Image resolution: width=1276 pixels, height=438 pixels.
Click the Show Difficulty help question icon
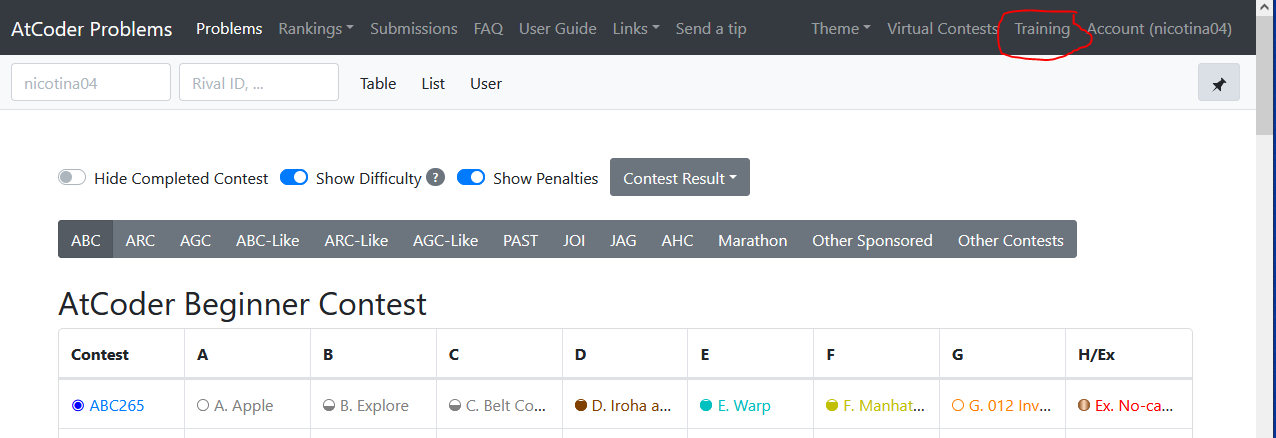435,178
